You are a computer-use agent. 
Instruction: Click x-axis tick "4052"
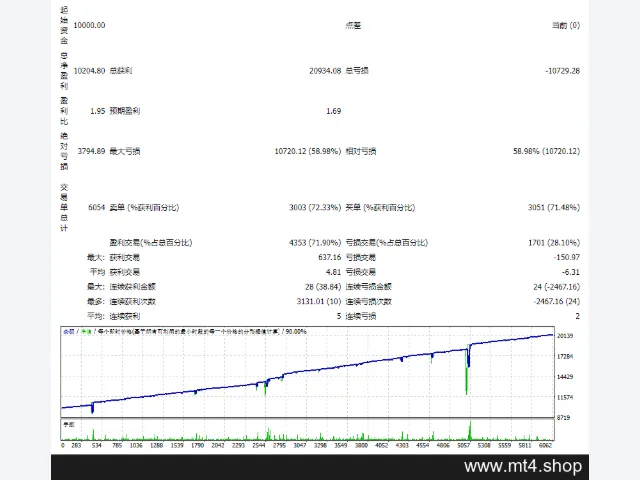[382, 445]
